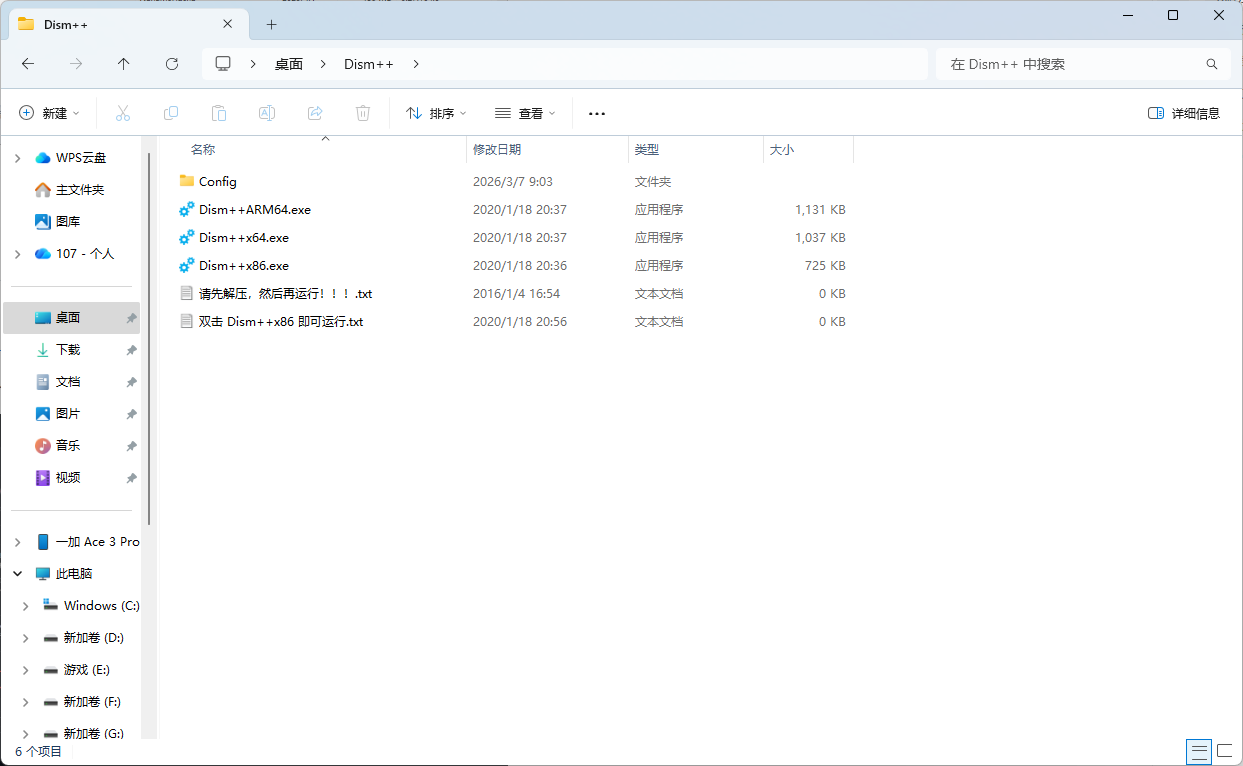The image size is (1243, 766).
Task: Switch to details list view icon
Action: tap(1198, 750)
